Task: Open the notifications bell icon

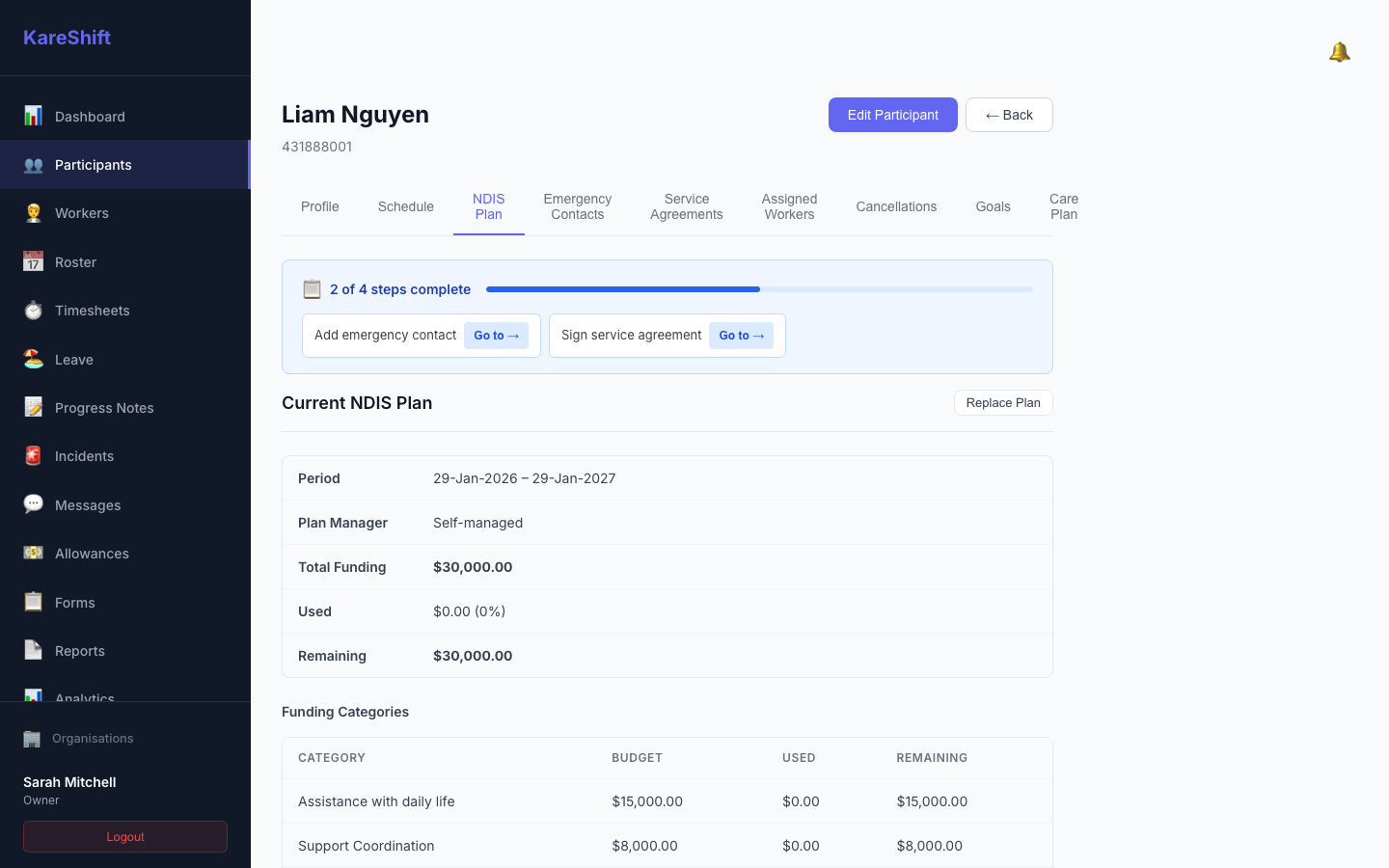Action: coord(1339,52)
